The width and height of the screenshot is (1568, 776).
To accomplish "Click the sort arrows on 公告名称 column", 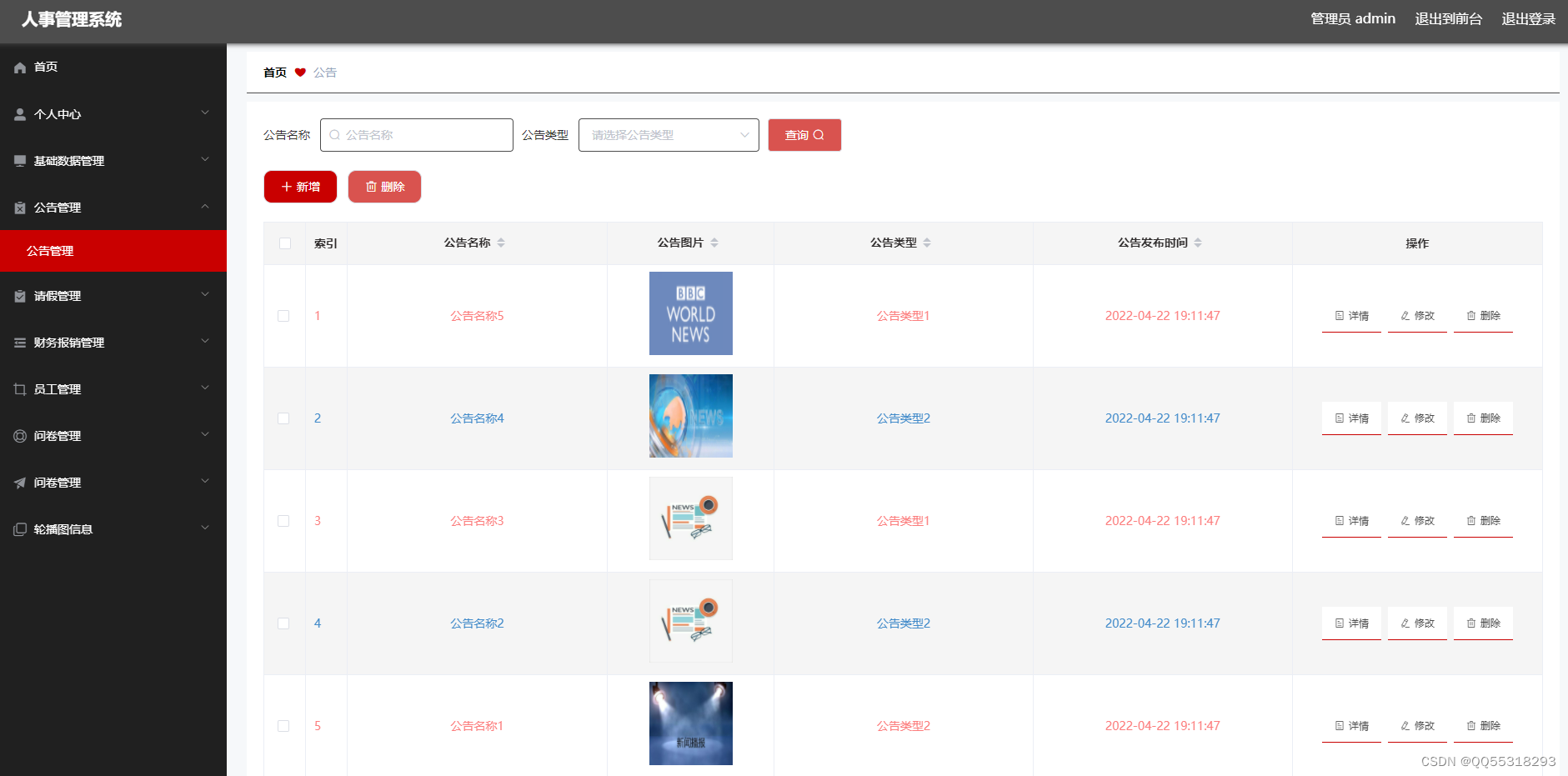I will pyautogui.click(x=501, y=243).
